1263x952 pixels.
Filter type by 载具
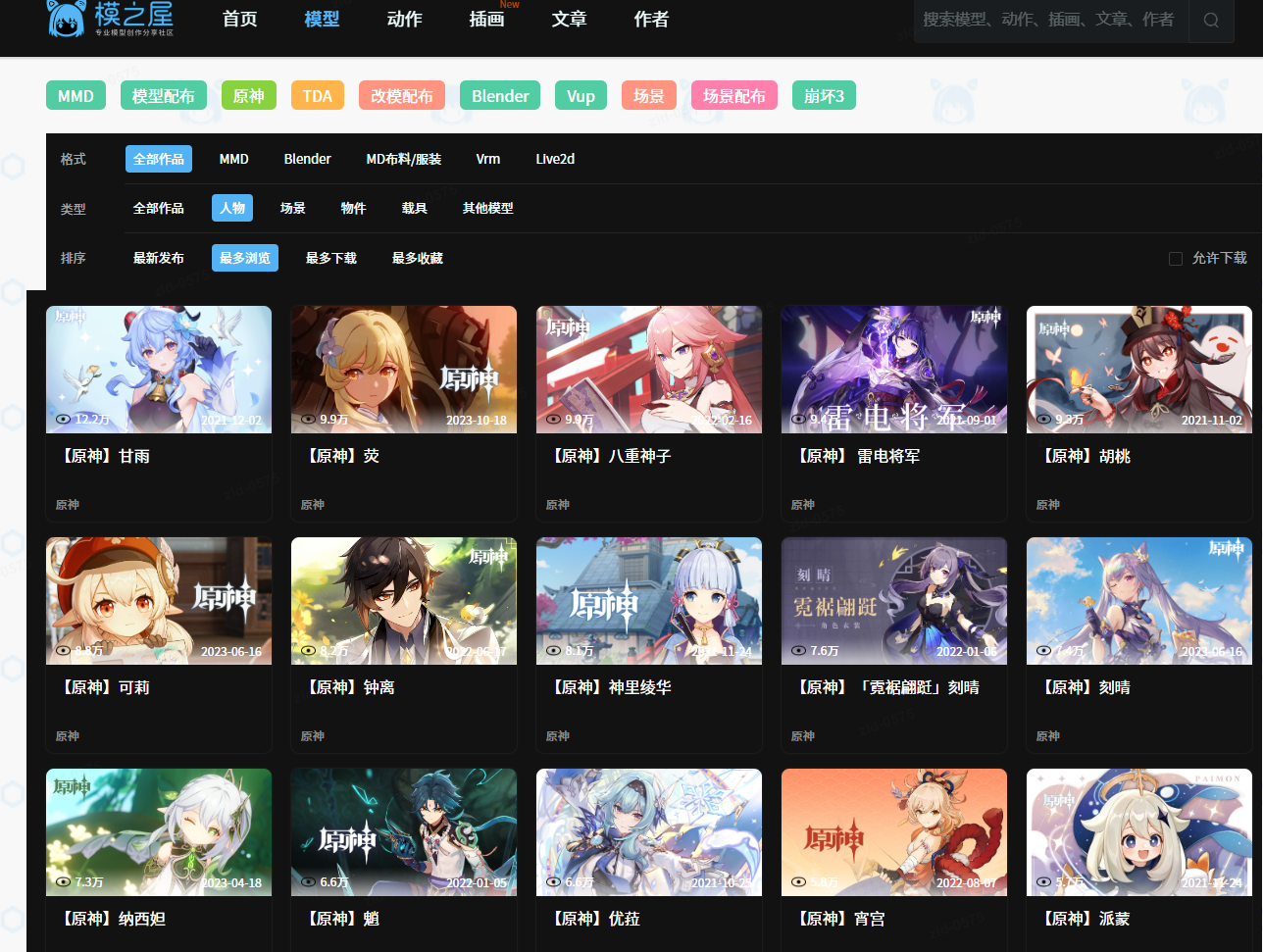coord(415,208)
